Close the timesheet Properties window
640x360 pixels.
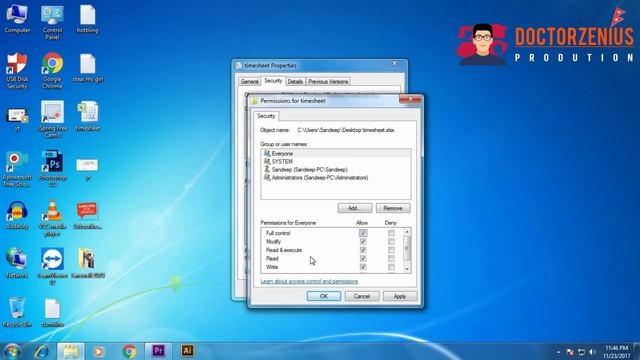coord(395,64)
